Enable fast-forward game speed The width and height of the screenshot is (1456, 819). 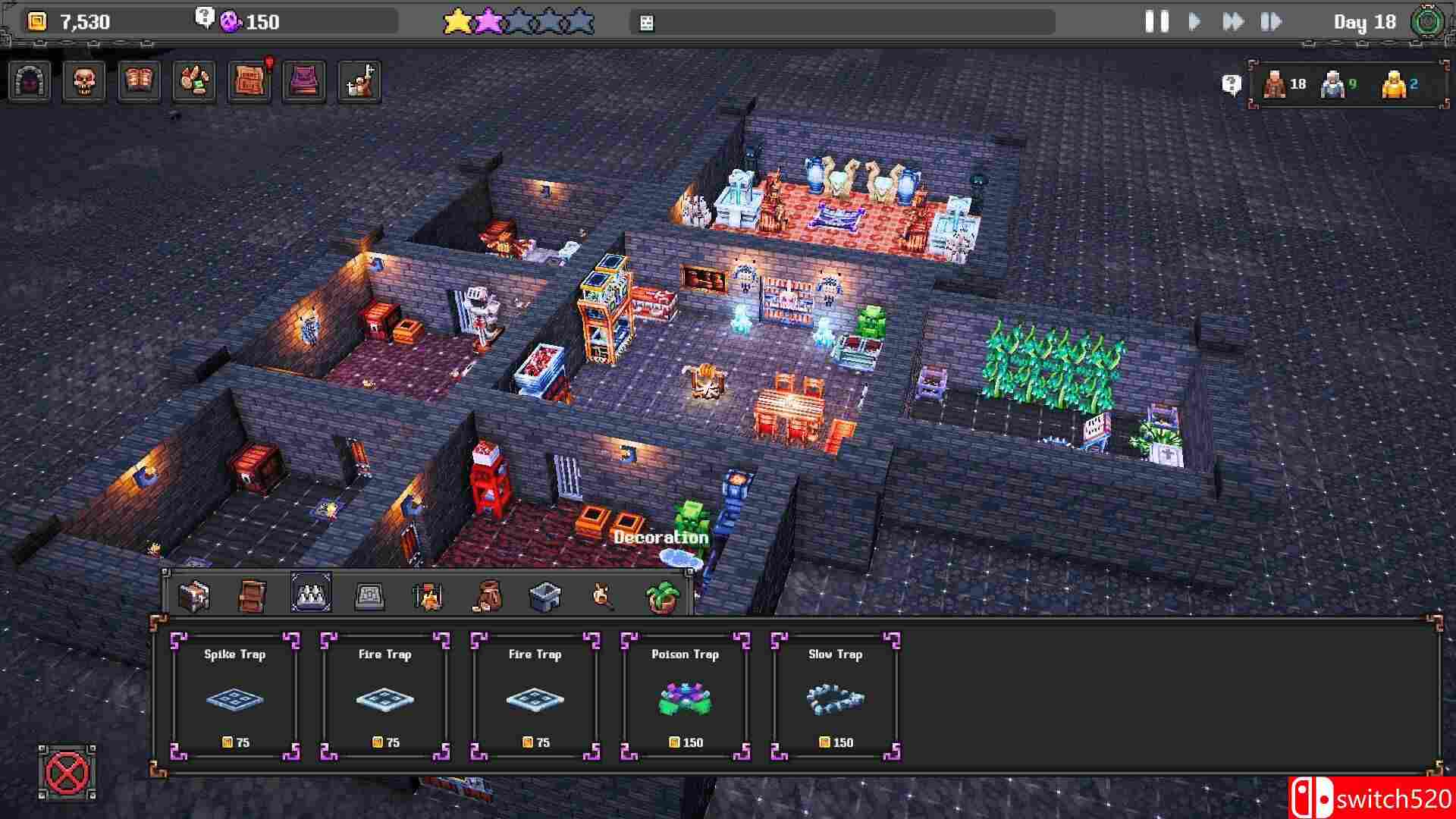1234,22
